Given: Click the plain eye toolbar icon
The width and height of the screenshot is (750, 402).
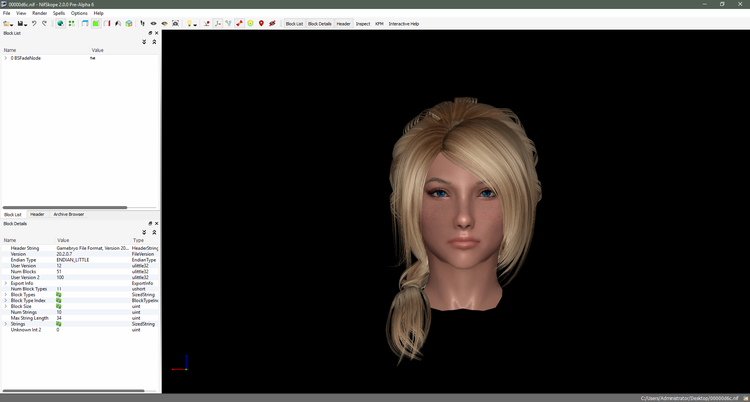Looking at the screenshot, I should click(x=154, y=23).
